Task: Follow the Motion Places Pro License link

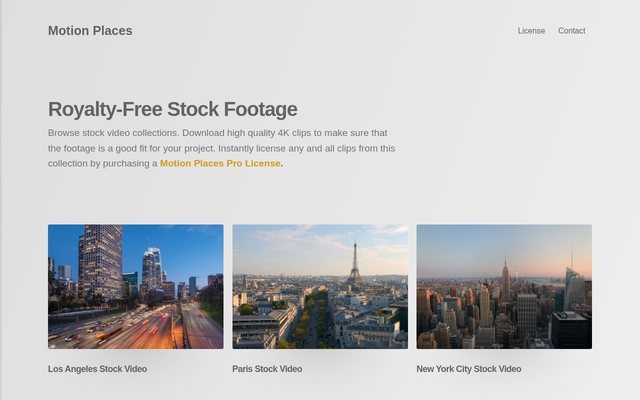Action: click(x=220, y=163)
